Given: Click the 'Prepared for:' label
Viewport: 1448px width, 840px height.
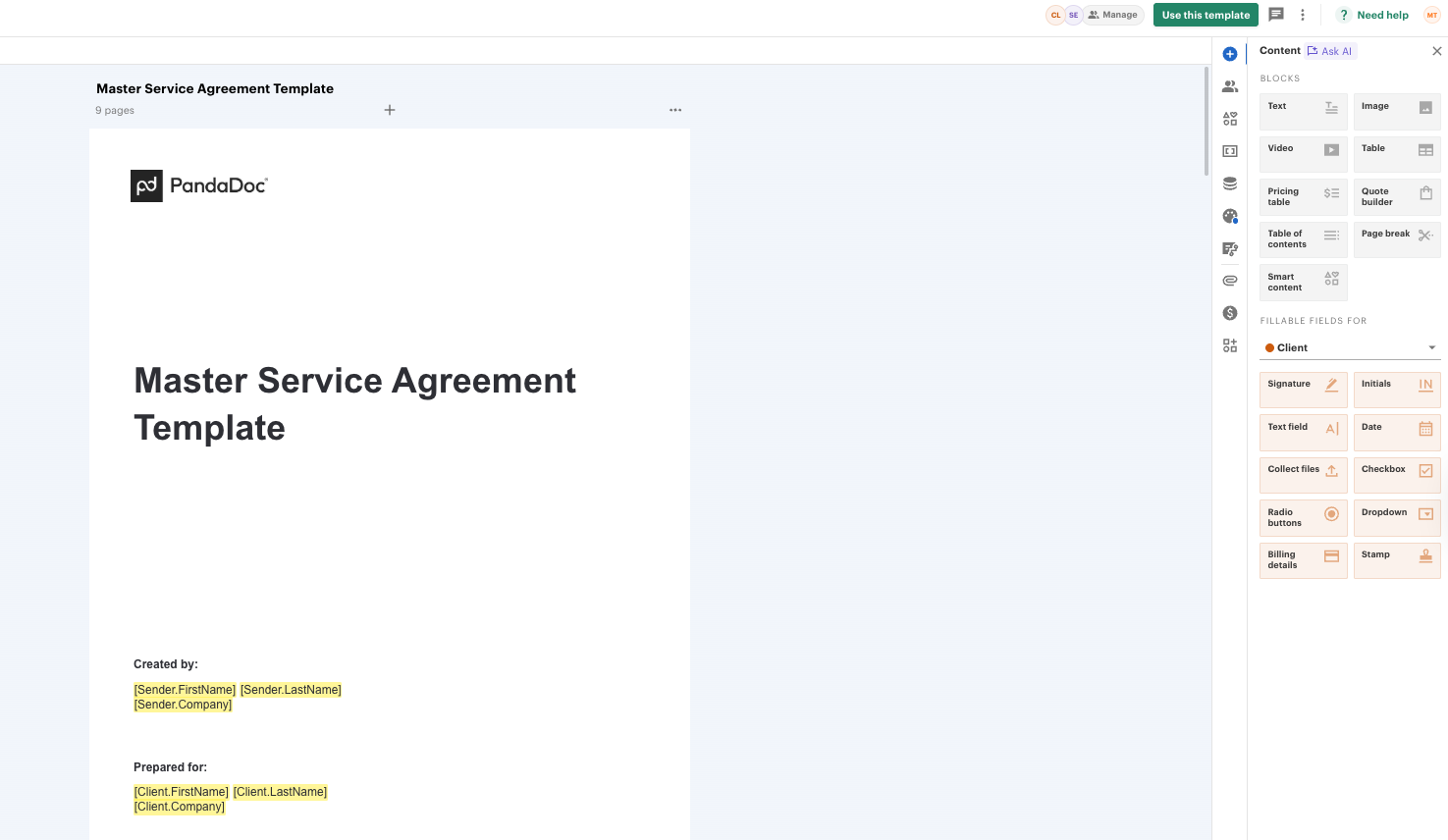Looking at the screenshot, I should click(170, 767).
